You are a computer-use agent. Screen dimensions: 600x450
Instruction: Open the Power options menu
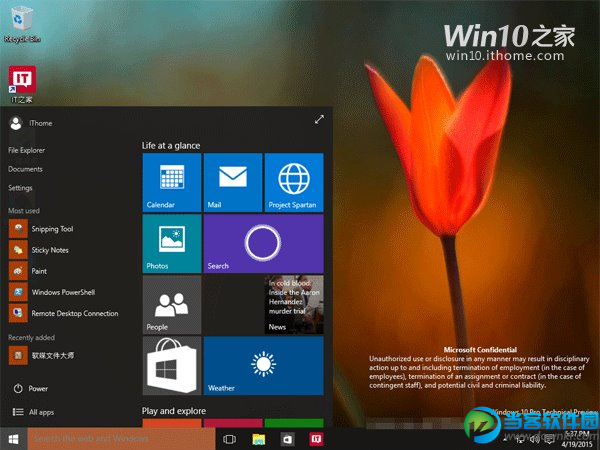click(38, 388)
